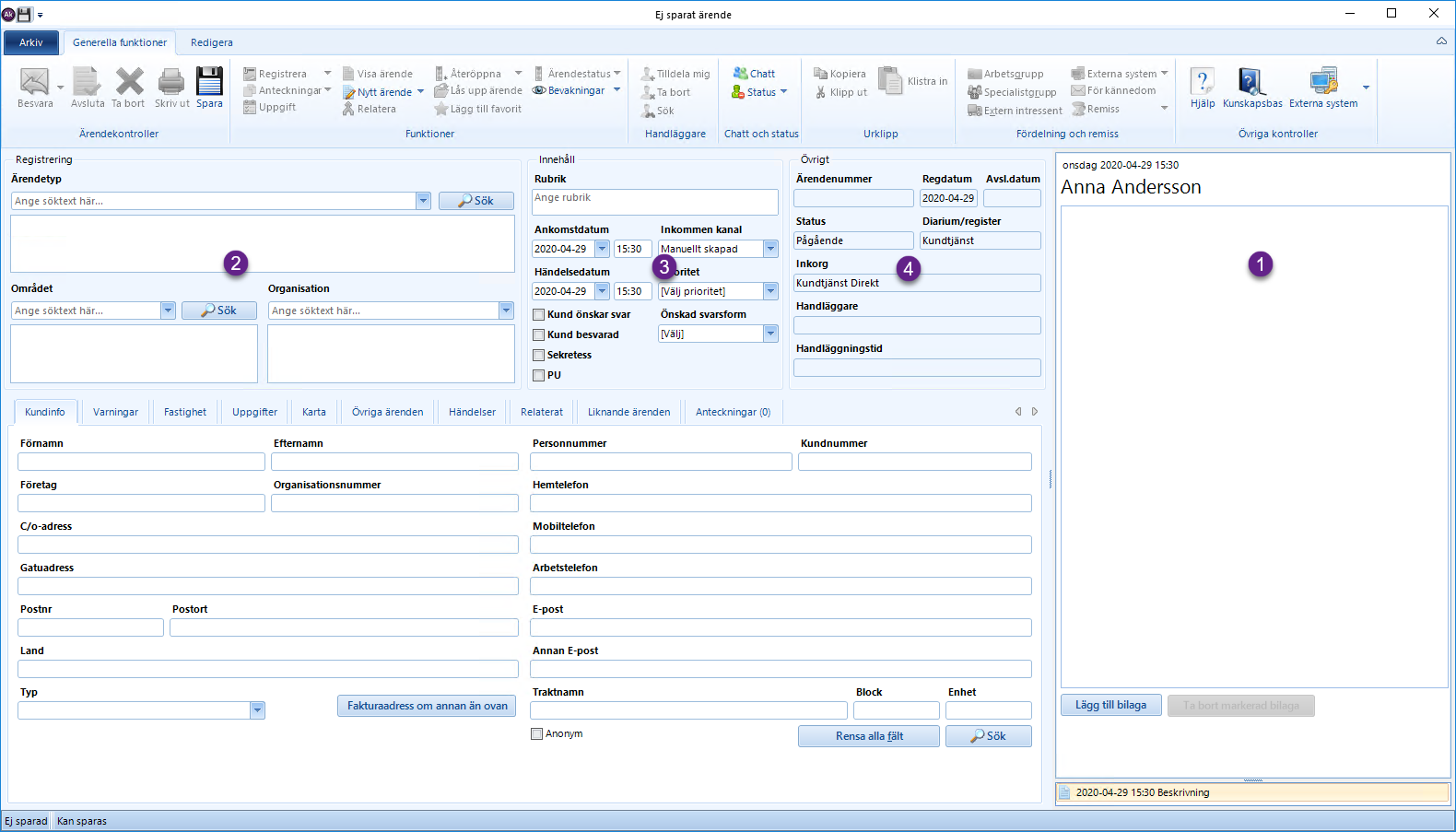Click Klistra in clipboard icon
The height and width of the screenshot is (832, 1456).
coord(890,81)
